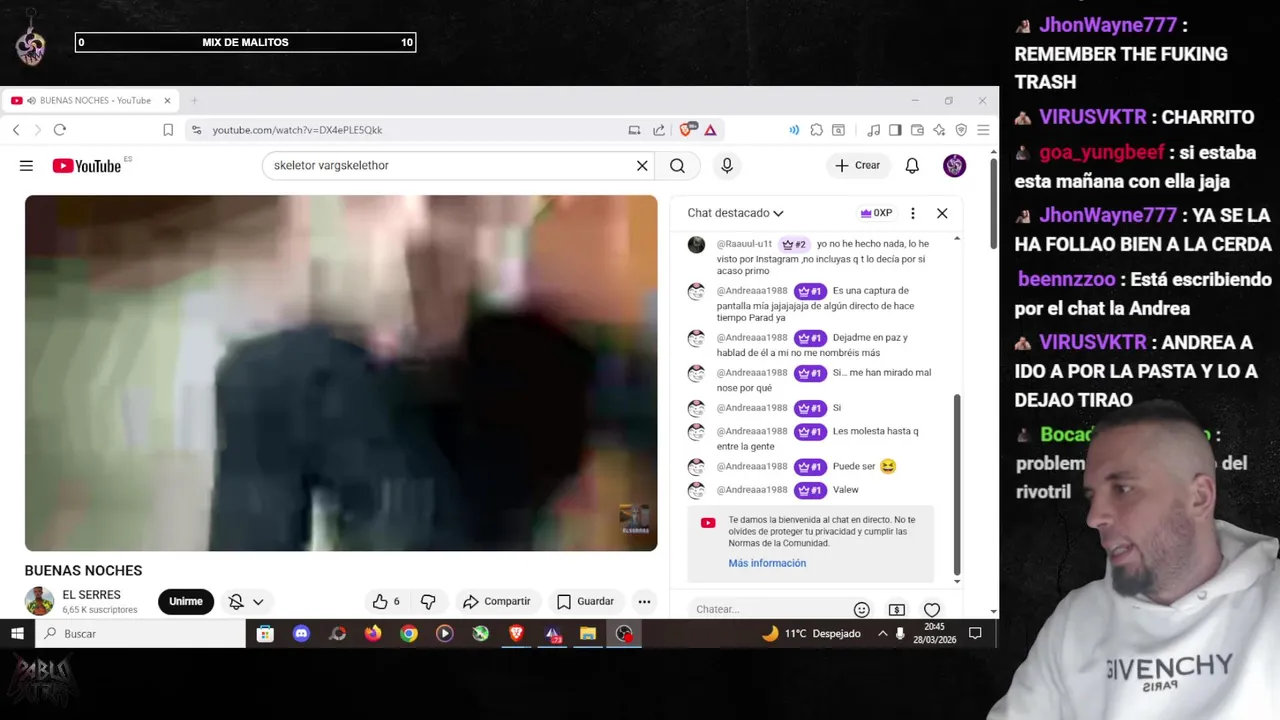Open the EL SERRES channel name
The height and width of the screenshot is (720, 1280).
[x=91, y=595]
